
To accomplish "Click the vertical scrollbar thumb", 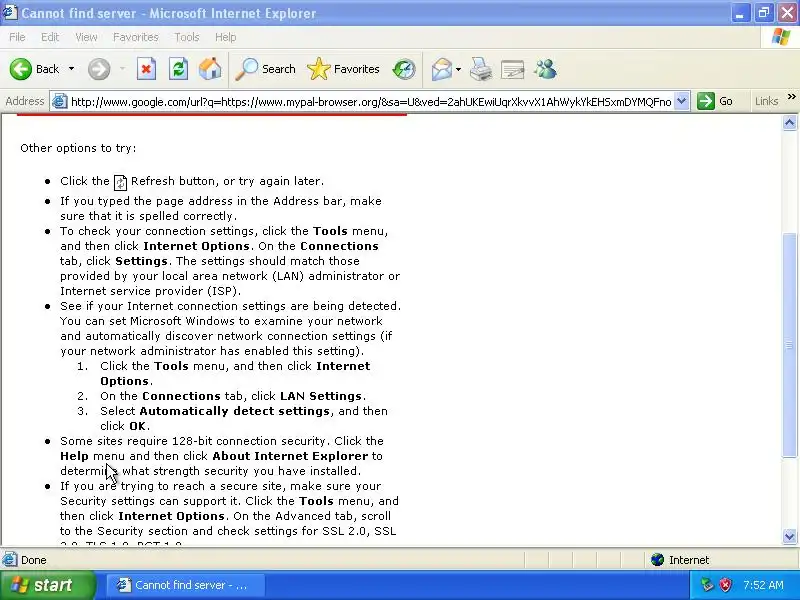I will point(789,345).
